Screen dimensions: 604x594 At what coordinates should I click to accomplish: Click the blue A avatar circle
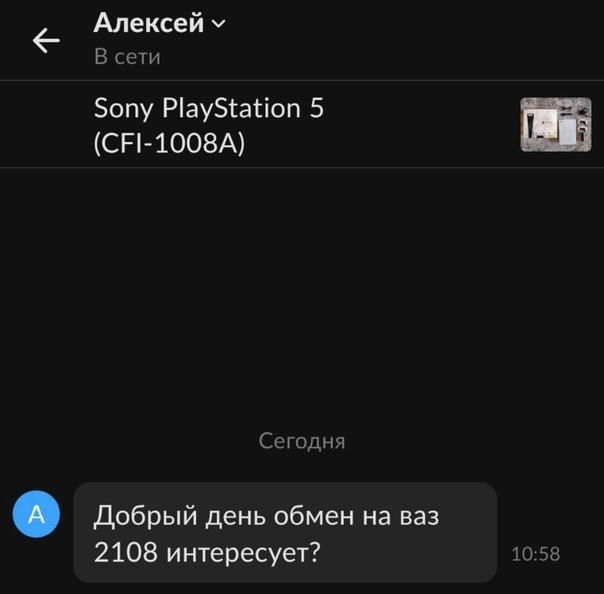pos(36,514)
